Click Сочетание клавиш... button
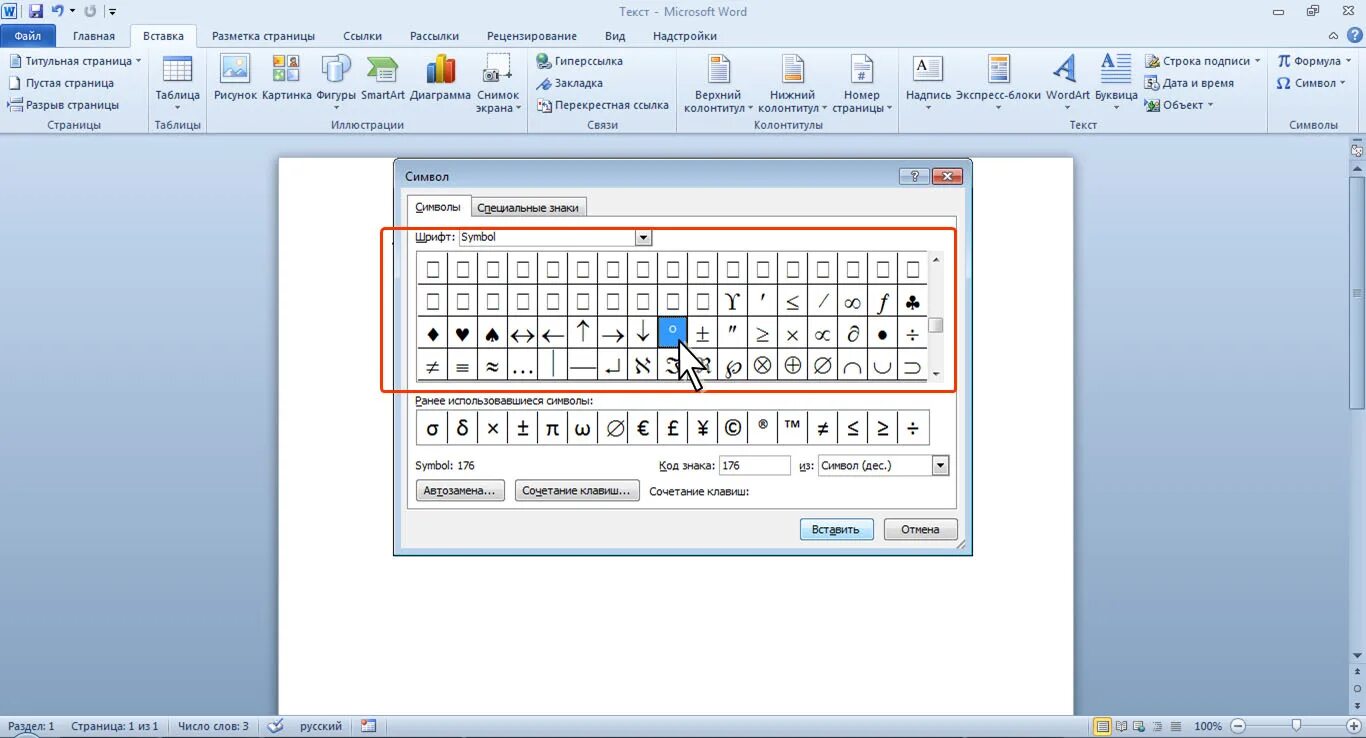Viewport: 1366px width, 738px height. coord(578,491)
